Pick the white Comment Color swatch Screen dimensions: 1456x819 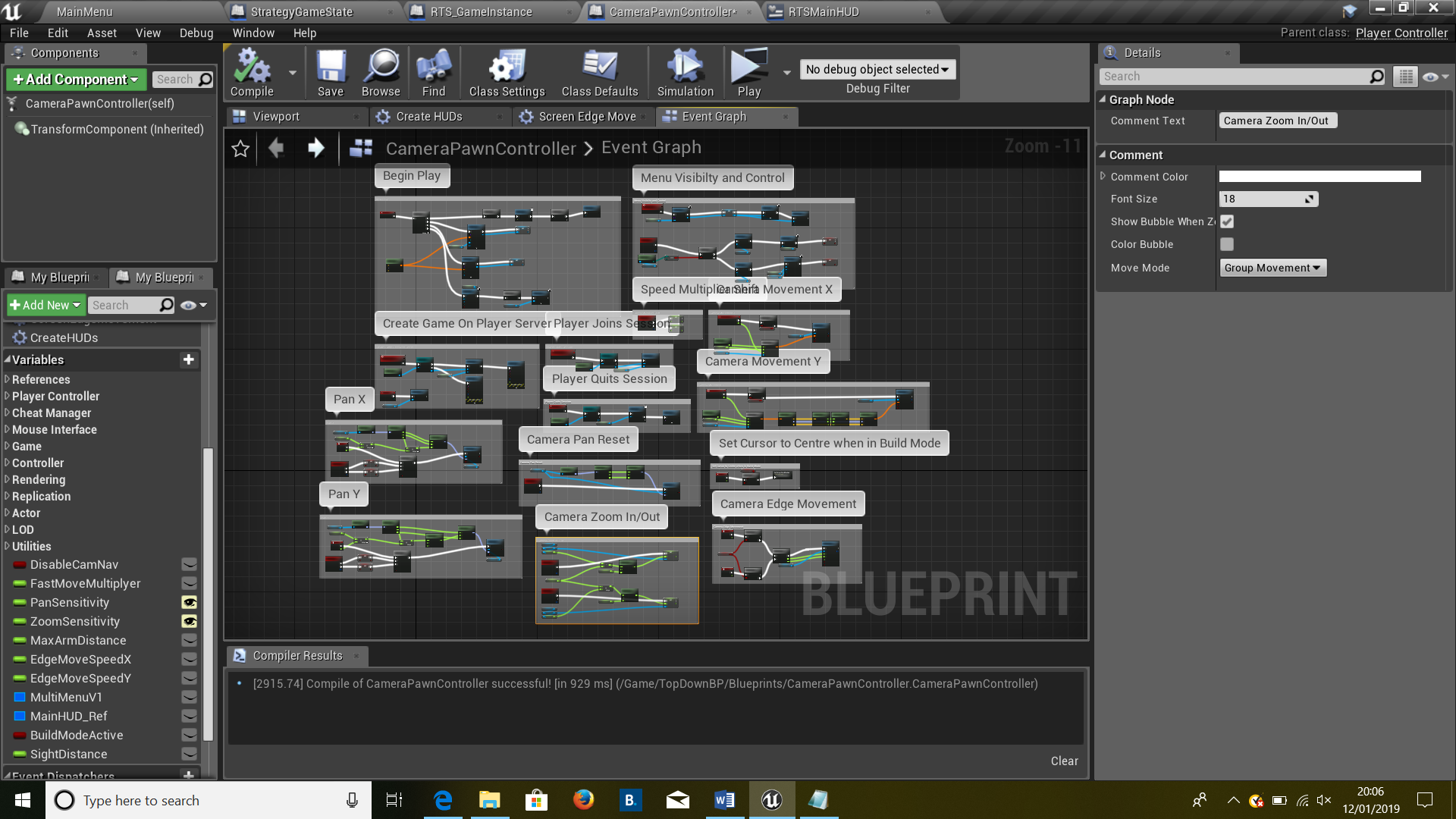(1319, 176)
